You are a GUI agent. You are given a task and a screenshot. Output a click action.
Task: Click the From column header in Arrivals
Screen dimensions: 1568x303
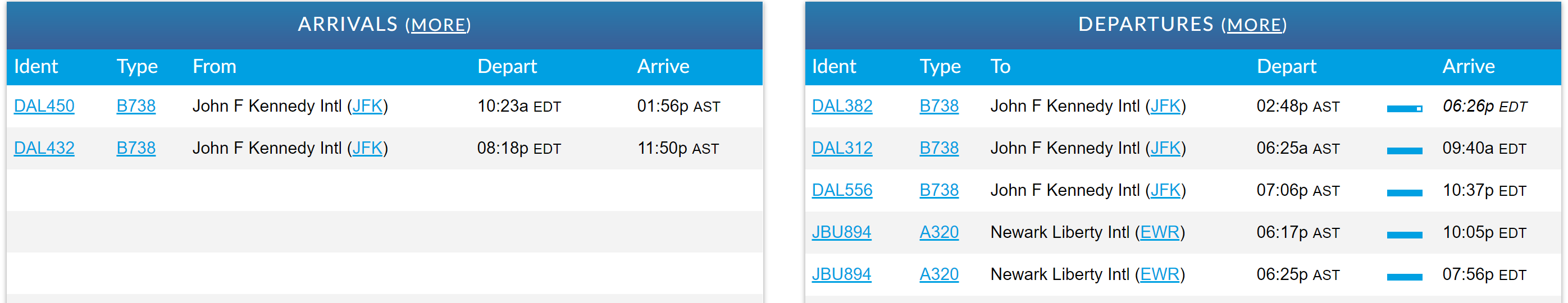tap(215, 66)
